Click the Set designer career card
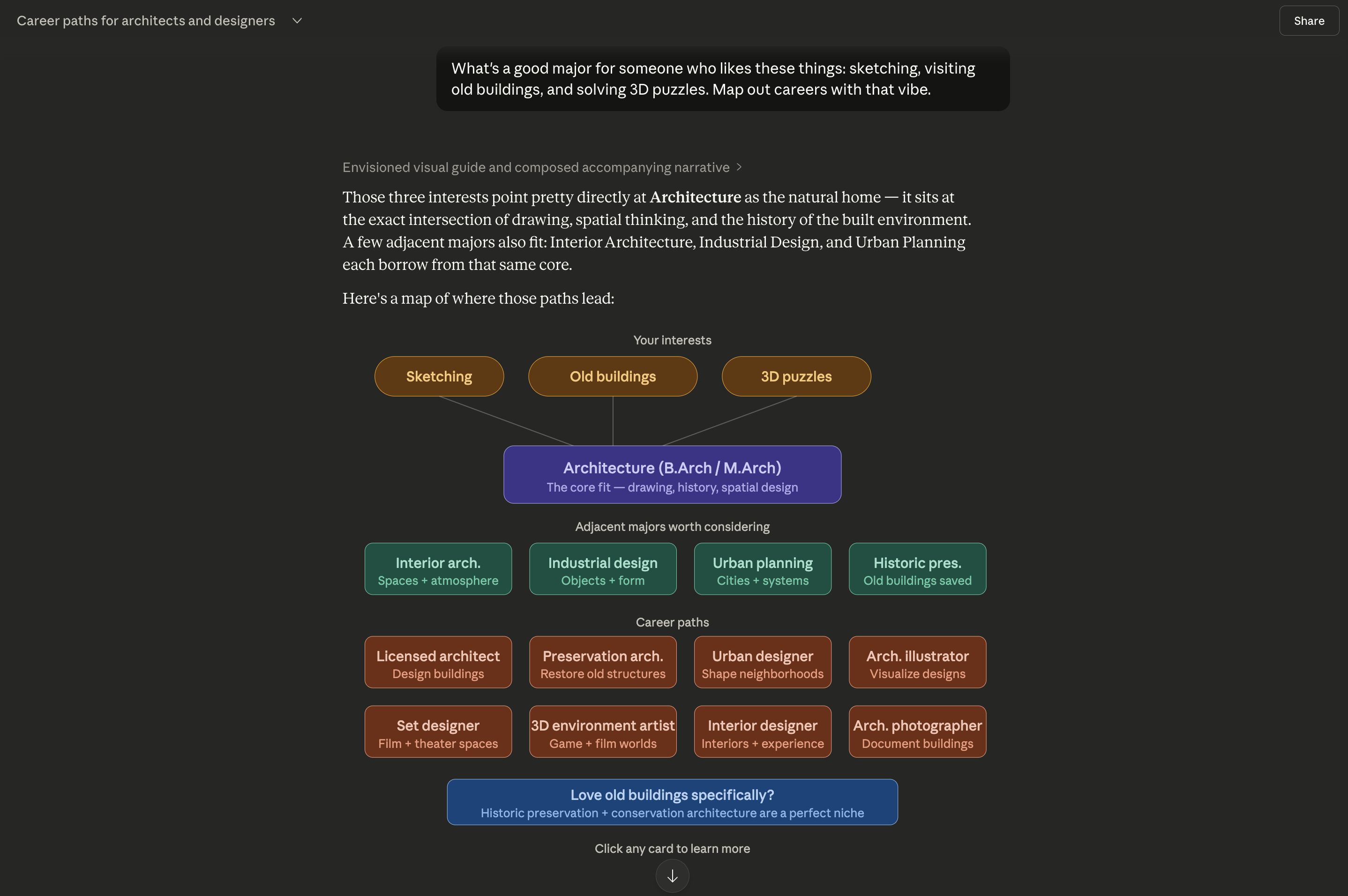The width and height of the screenshot is (1348, 896). (x=438, y=732)
